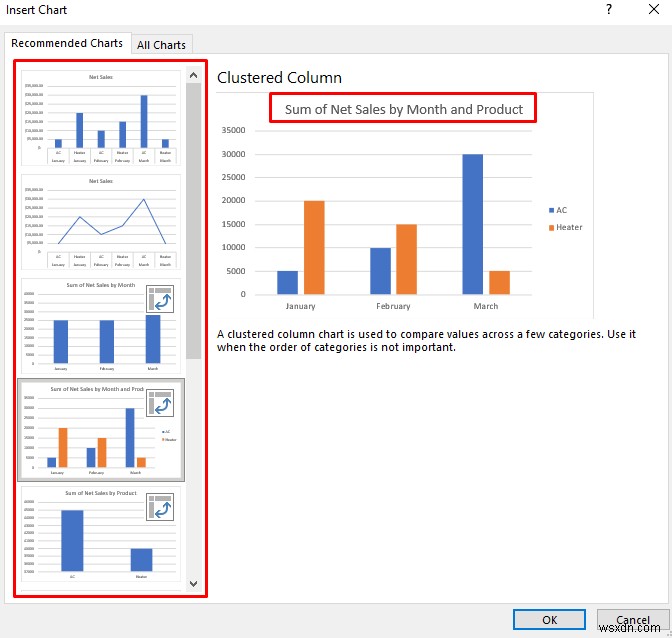The width and height of the screenshot is (672, 638).
Task: Choose the first Net Sales column chart thumbnail
Action: (101, 118)
